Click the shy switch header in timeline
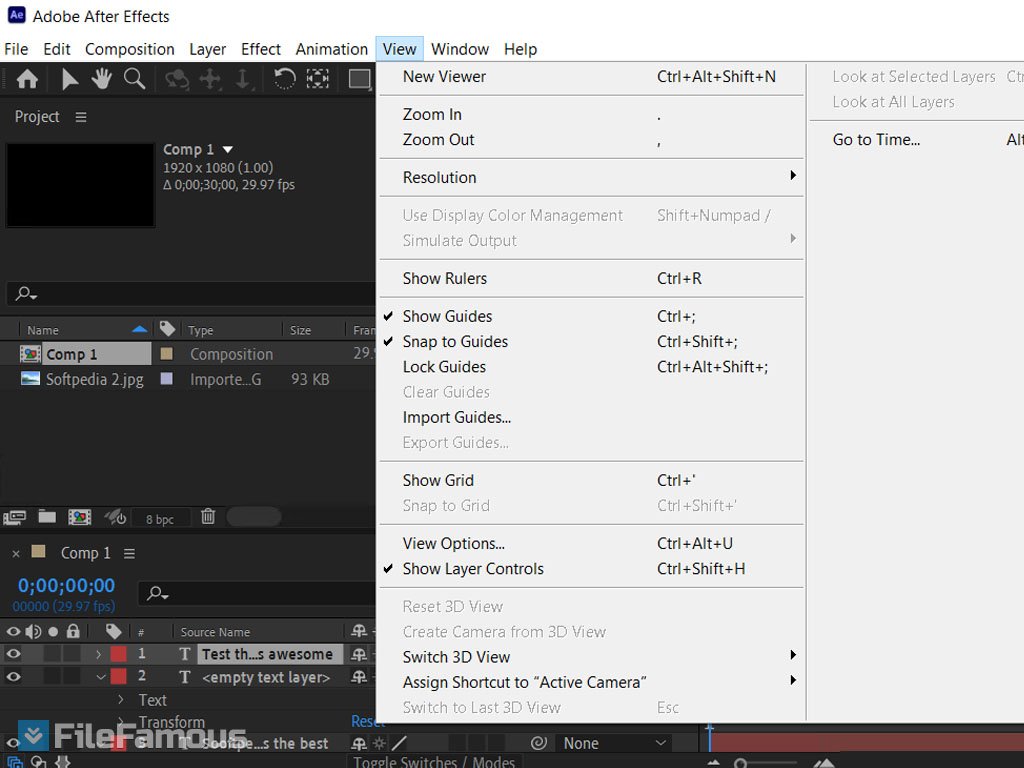Image resolution: width=1024 pixels, height=768 pixels. click(x=359, y=631)
